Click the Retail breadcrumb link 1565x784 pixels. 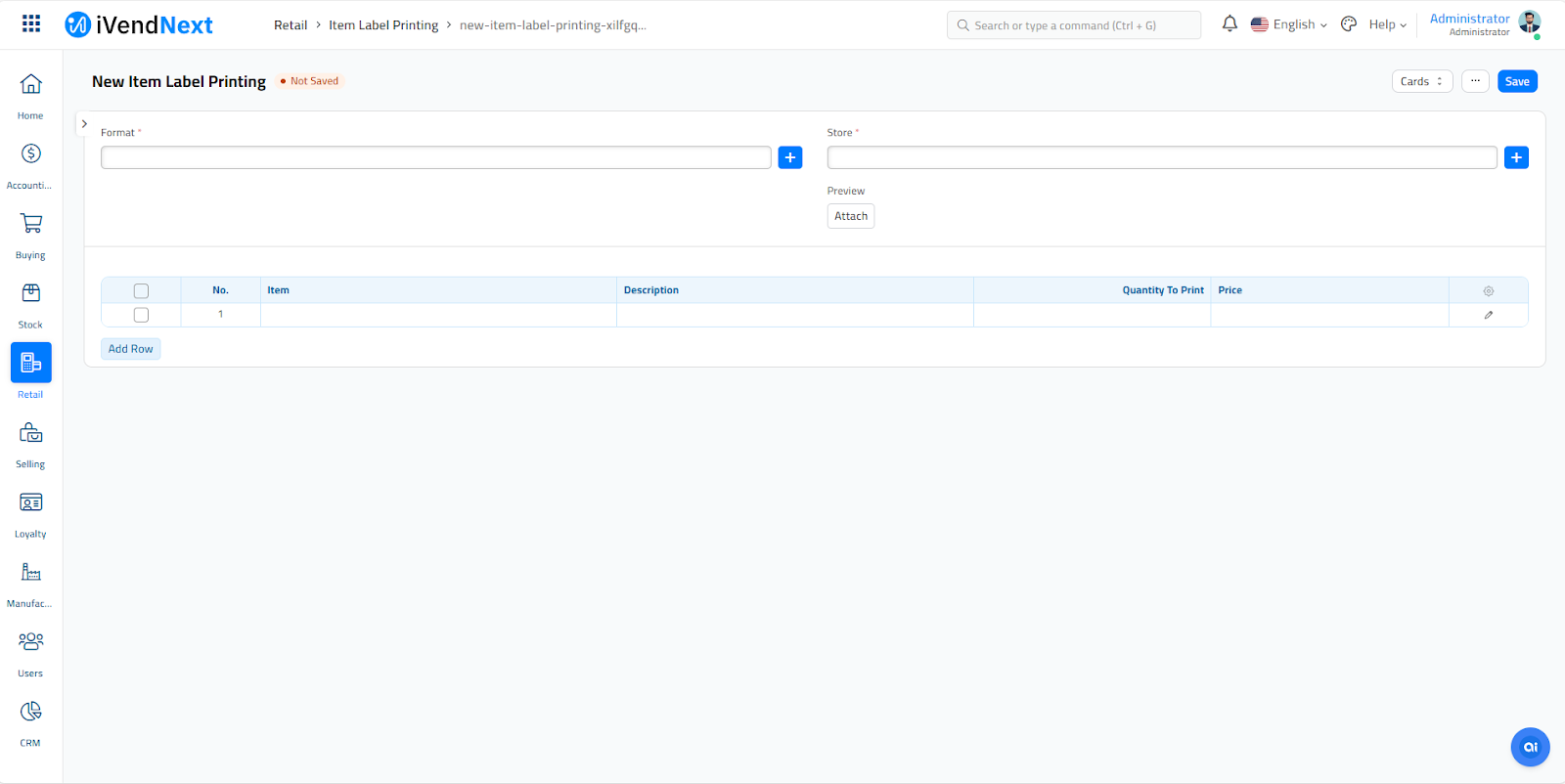coord(291,25)
